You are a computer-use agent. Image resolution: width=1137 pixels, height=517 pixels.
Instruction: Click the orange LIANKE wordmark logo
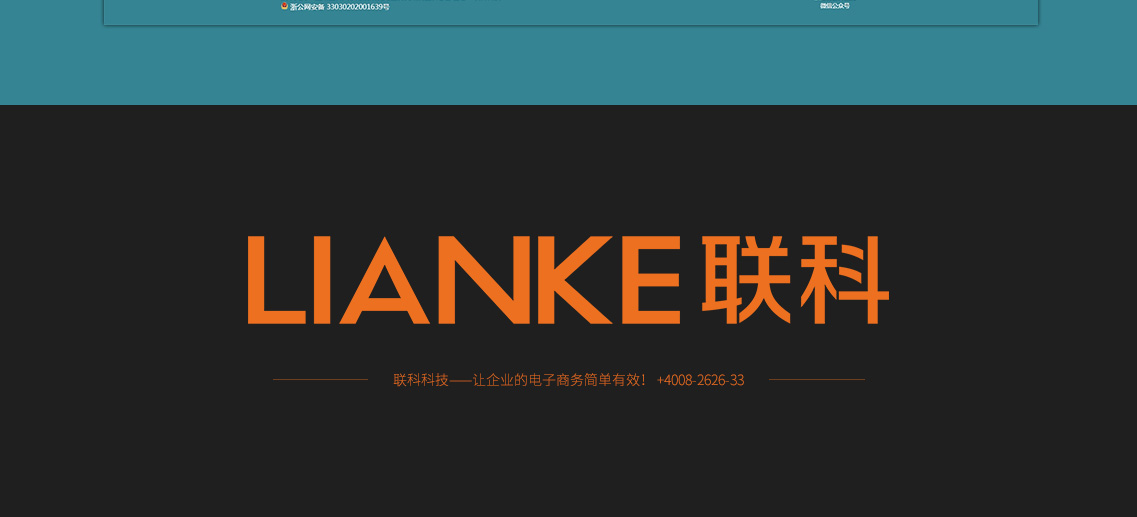[464, 280]
